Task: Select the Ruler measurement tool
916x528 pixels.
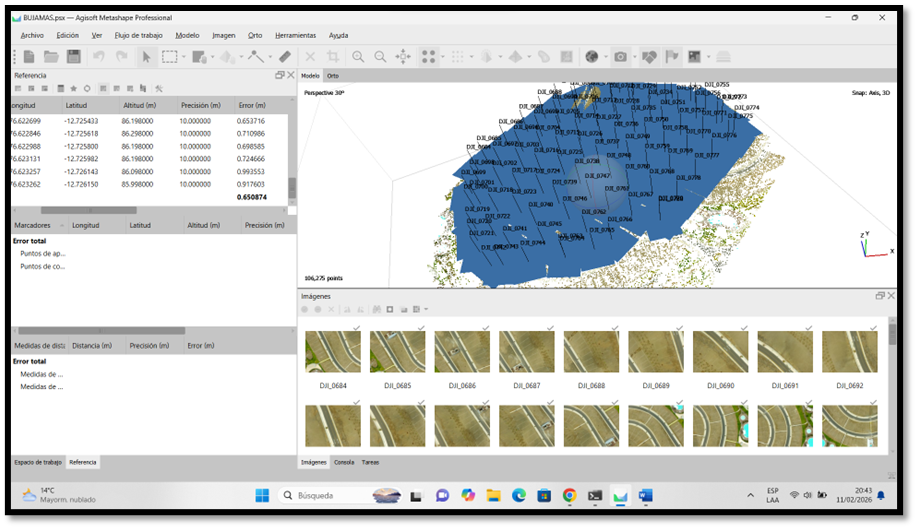Action: (284, 57)
